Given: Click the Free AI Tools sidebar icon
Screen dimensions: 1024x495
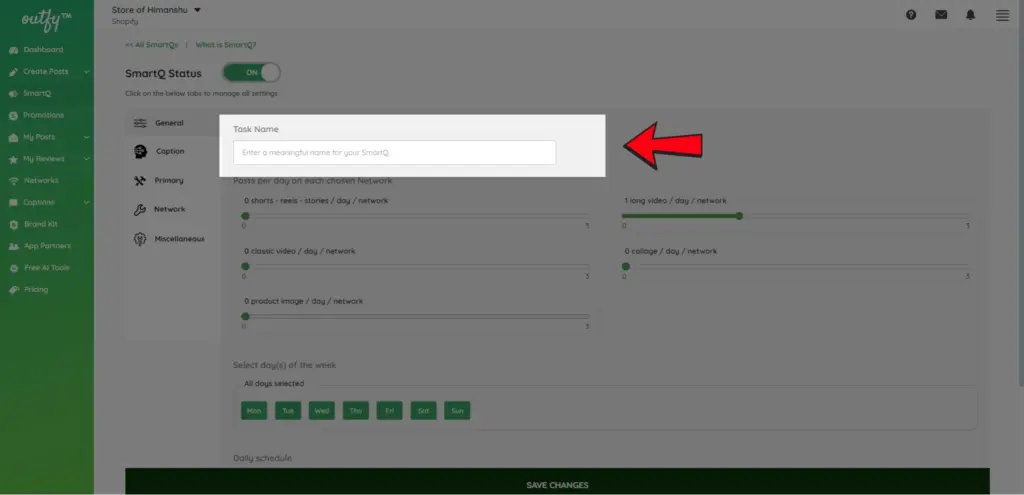Looking at the screenshot, I should (13, 268).
